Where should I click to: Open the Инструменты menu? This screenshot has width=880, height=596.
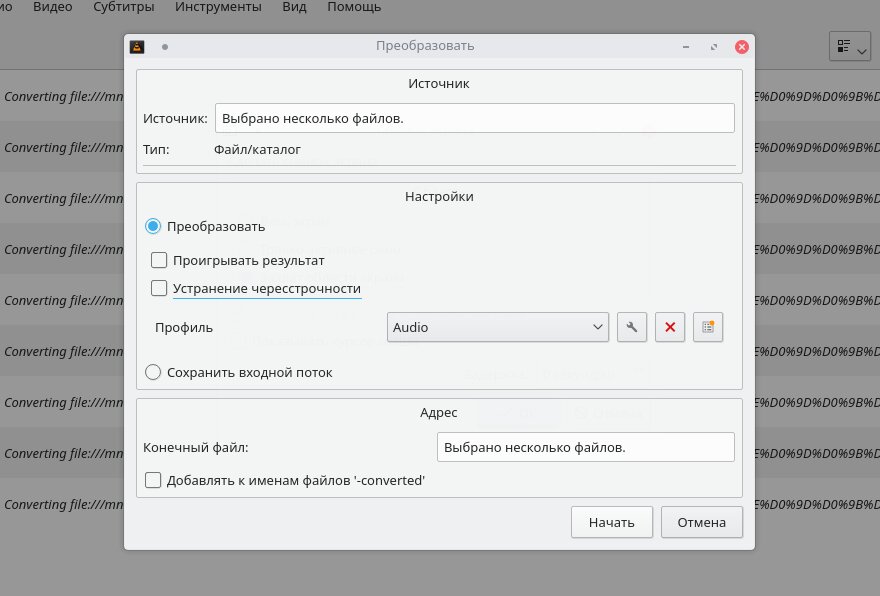point(218,7)
